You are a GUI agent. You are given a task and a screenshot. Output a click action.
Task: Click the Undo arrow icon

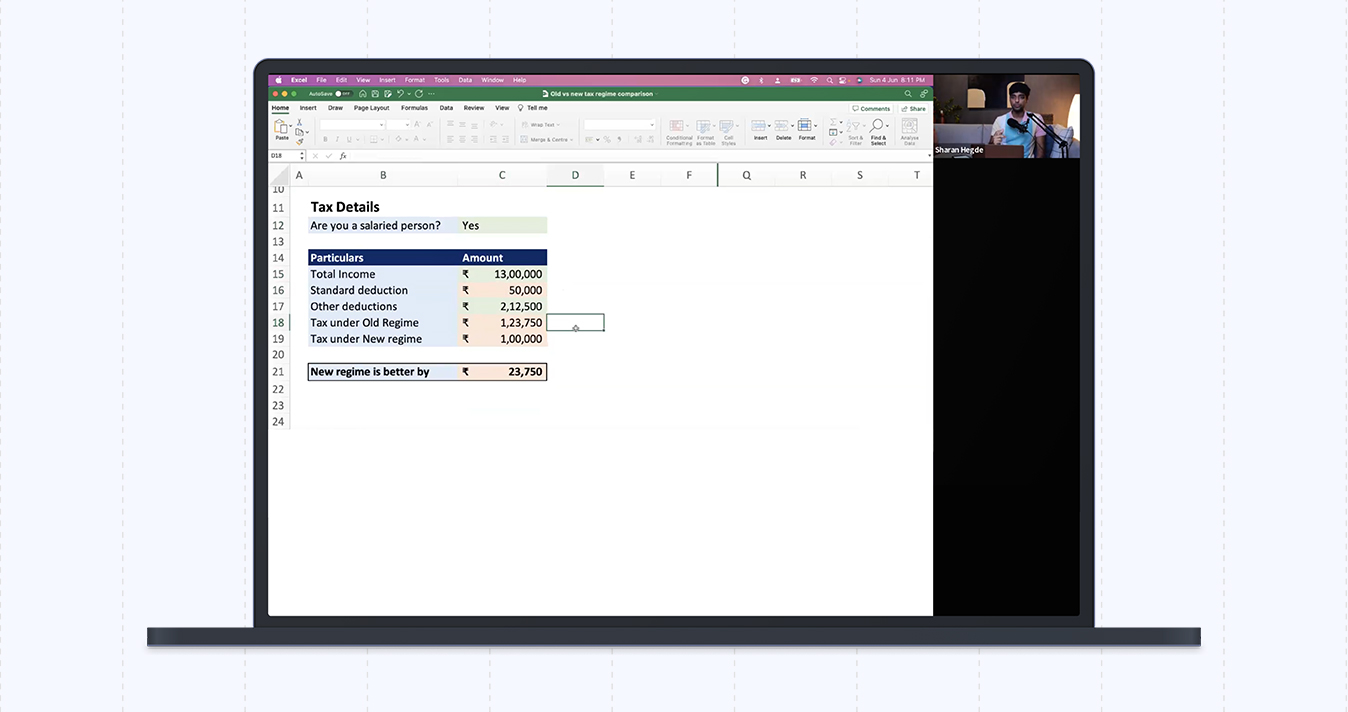coord(398,93)
